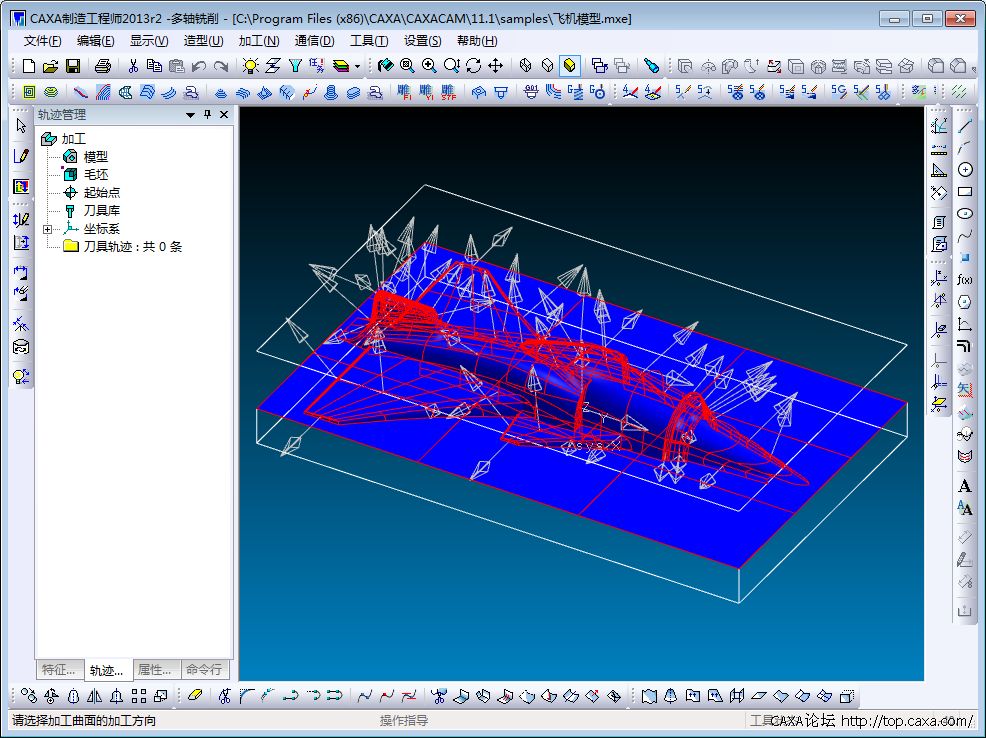Close the 轨迹管理 panel
This screenshot has height=738, width=986.
tap(224, 115)
